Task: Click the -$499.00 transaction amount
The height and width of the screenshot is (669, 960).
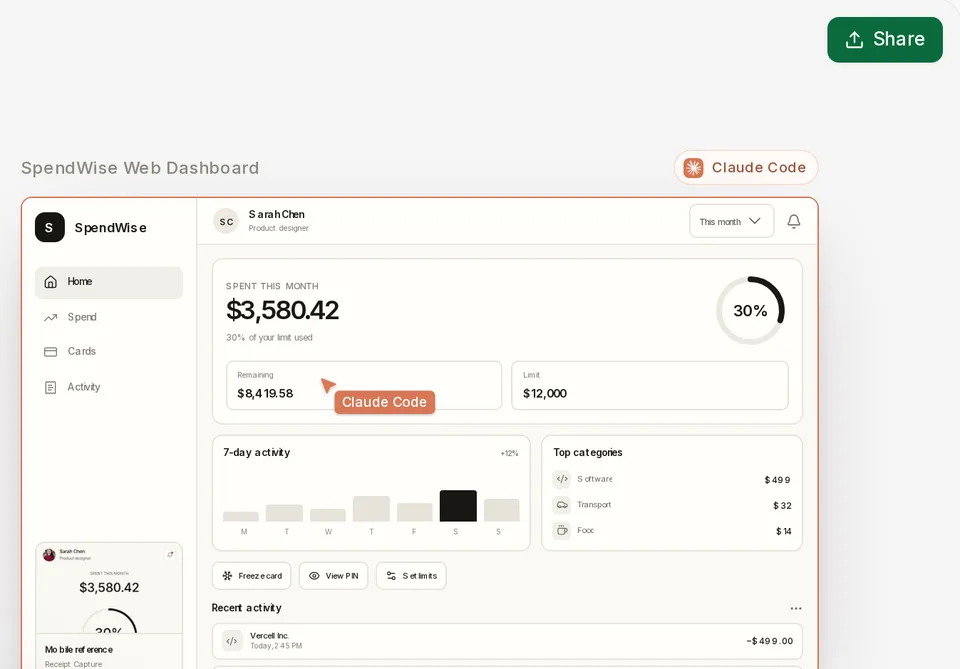Action: point(770,641)
